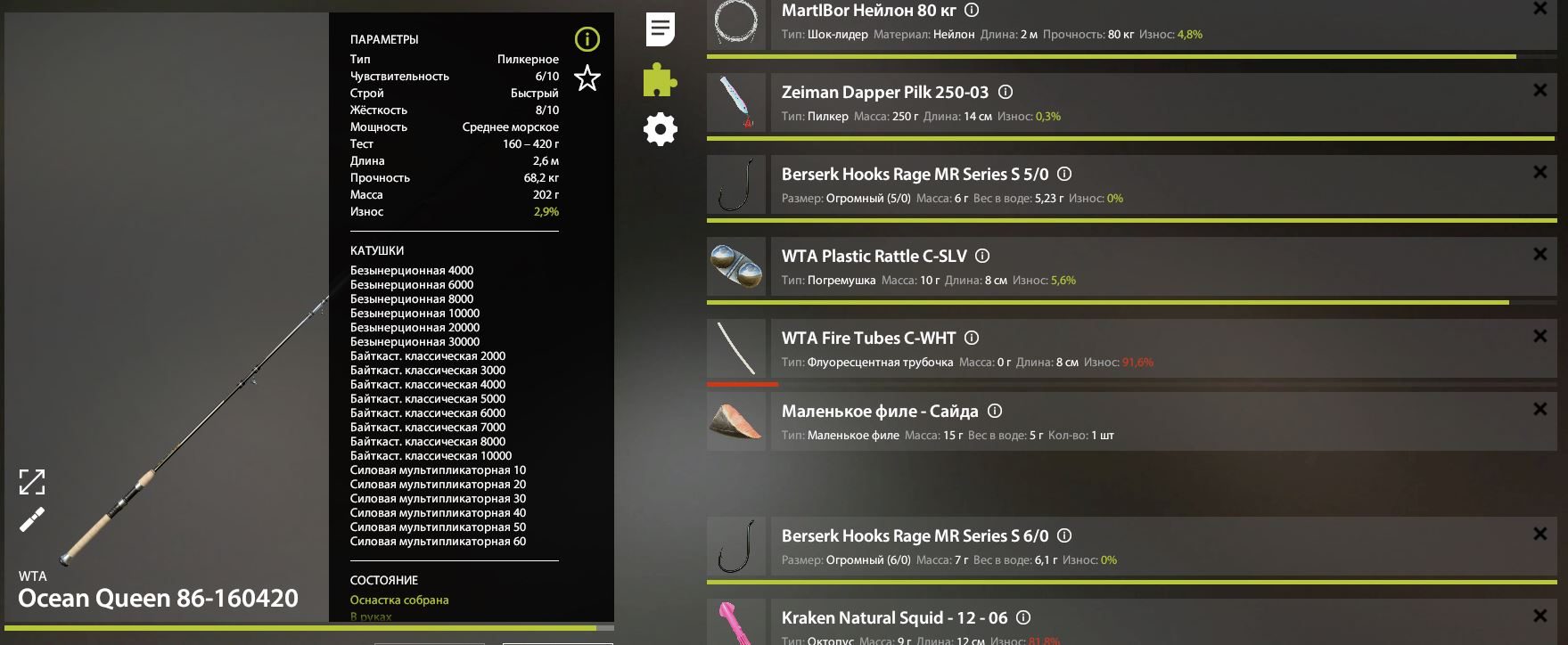Expand the rod preview to fullscreen
The width and height of the screenshot is (1568, 645).
[x=32, y=482]
